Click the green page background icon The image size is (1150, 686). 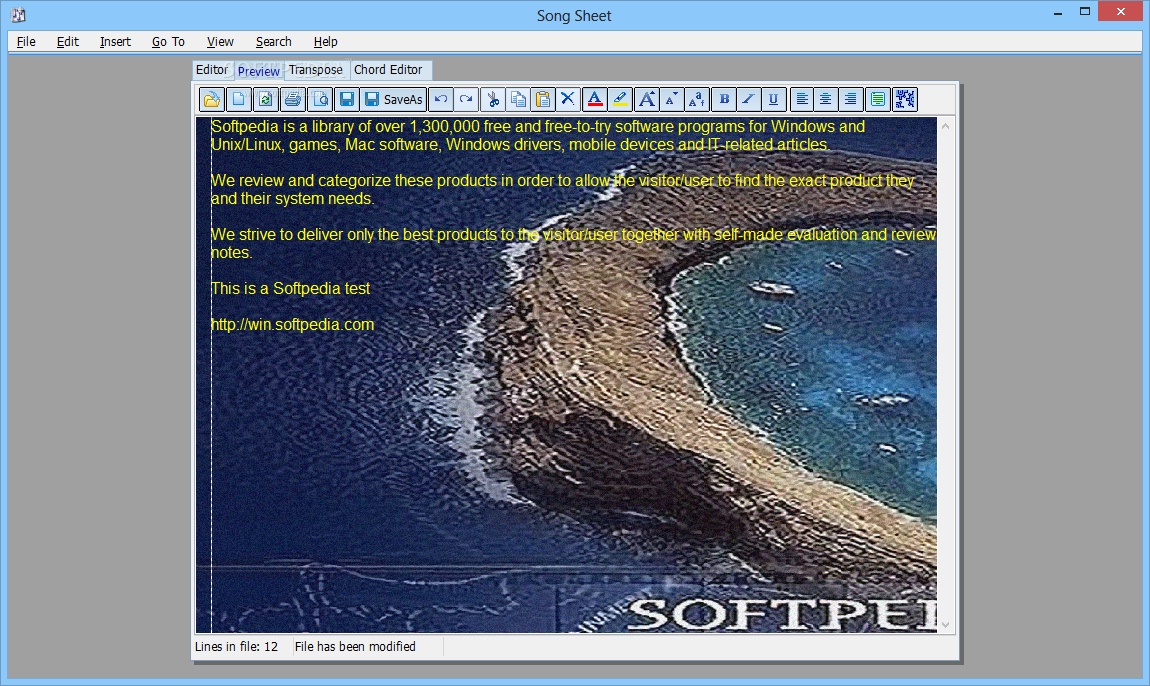click(x=878, y=99)
